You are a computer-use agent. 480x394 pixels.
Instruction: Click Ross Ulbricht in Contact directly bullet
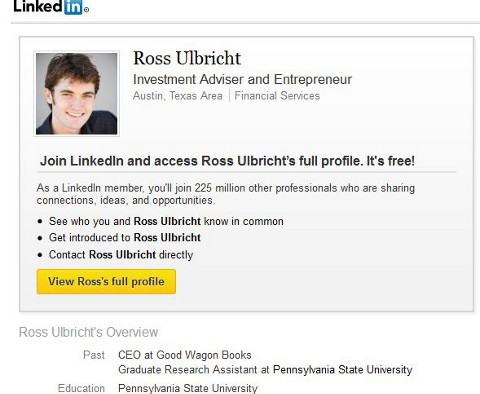tap(122, 255)
